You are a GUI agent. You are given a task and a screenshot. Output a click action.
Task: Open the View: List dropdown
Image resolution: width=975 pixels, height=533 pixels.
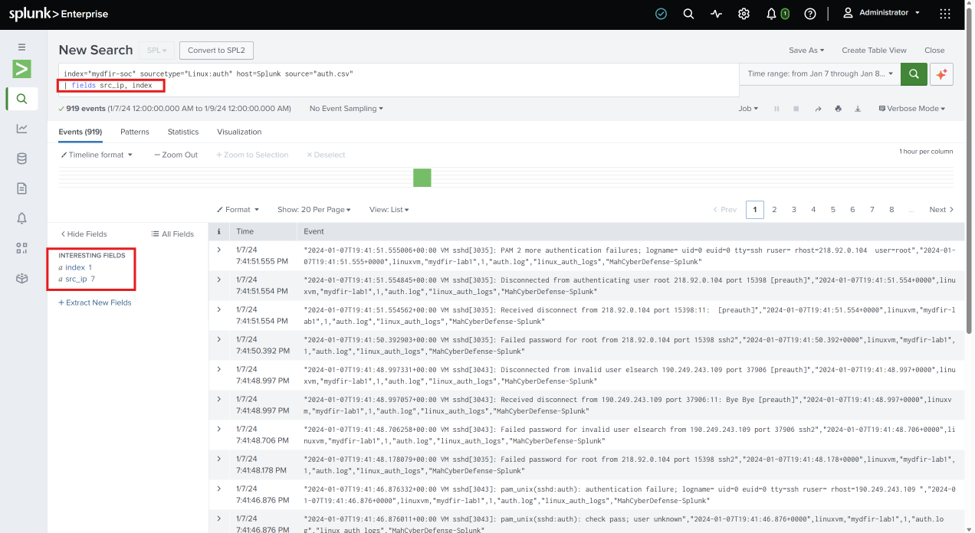[389, 210]
